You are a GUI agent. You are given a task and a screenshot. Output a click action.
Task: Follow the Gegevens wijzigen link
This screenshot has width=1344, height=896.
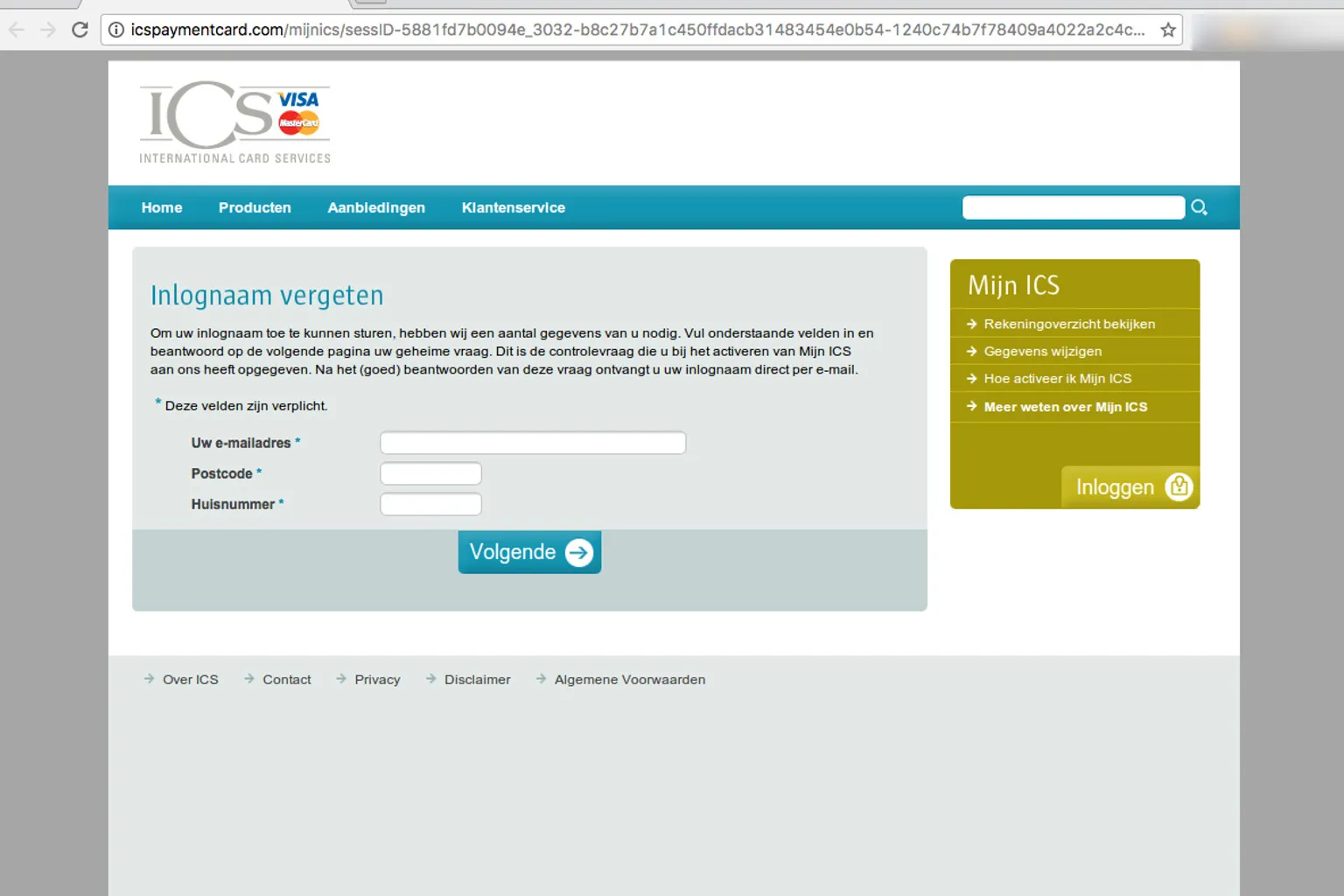point(1042,351)
